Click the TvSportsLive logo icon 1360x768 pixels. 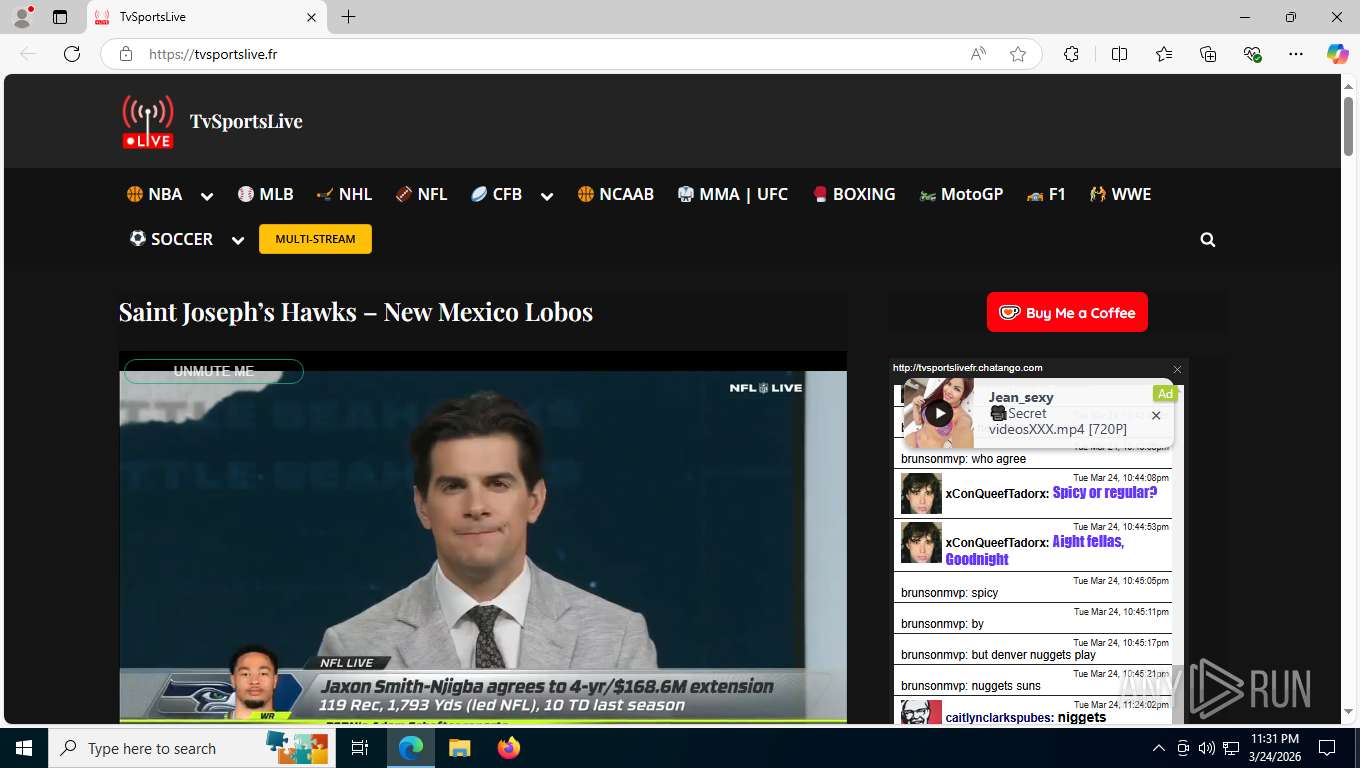[148, 121]
